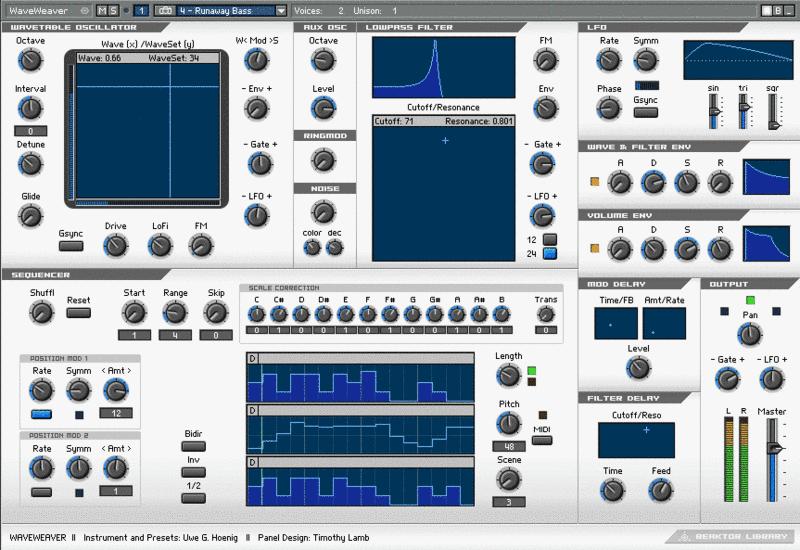This screenshot has width=800, height=550.
Task: Click the '4 - Runaway Bass' preset name field
Action: (225, 10)
